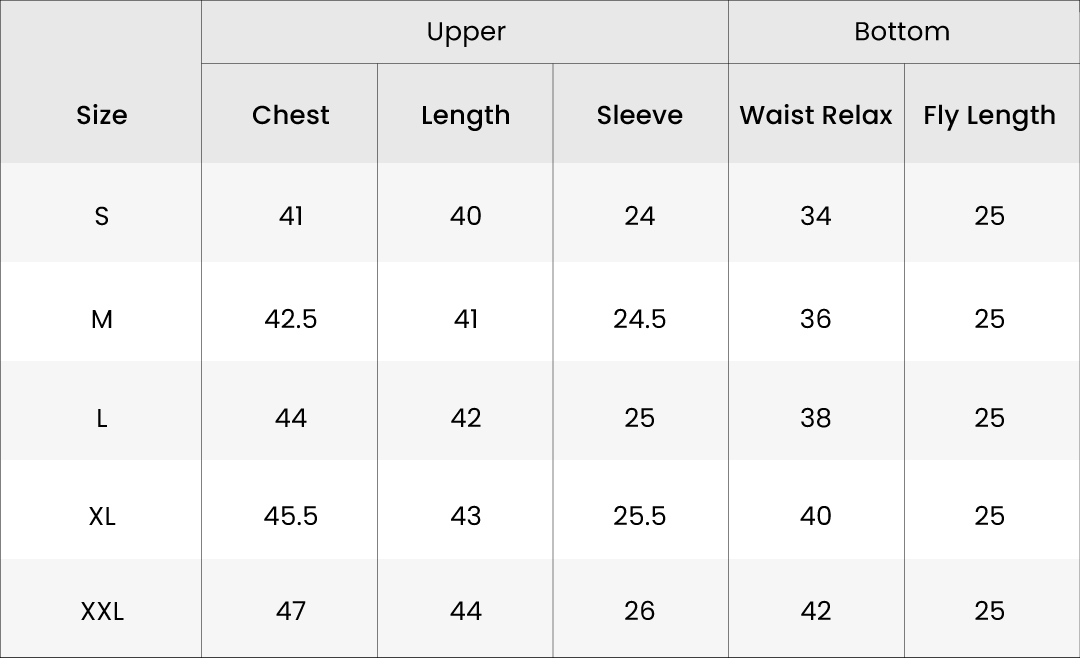This screenshot has width=1080, height=658.
Task: Click the M size row label
Action: (102, 319)
